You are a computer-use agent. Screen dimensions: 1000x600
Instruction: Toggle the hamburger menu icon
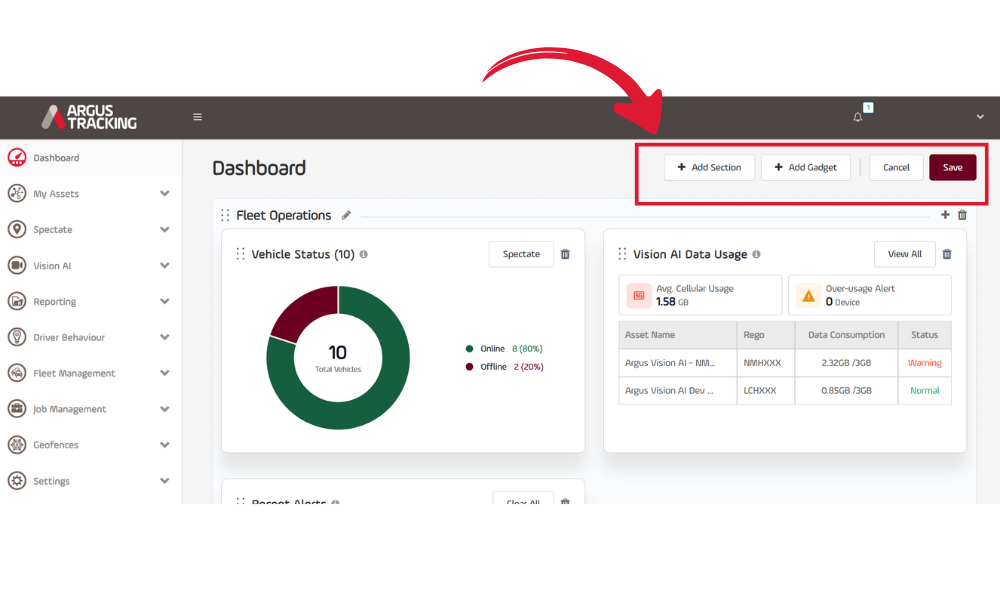198,117
